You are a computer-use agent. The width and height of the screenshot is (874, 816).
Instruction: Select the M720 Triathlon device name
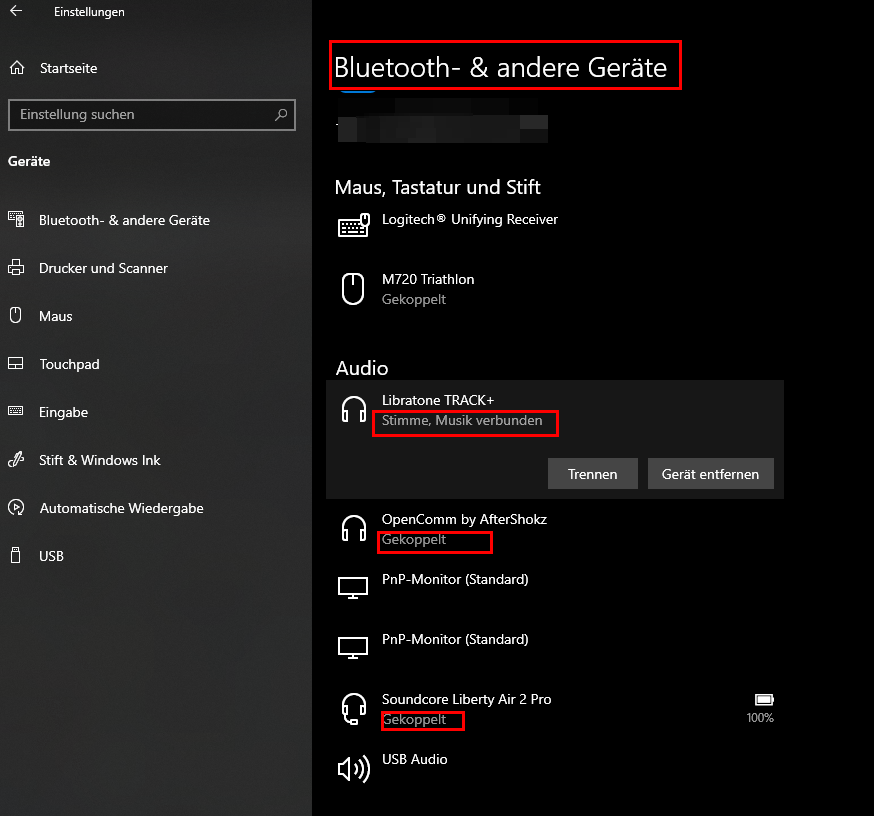[x=428, y=279]
